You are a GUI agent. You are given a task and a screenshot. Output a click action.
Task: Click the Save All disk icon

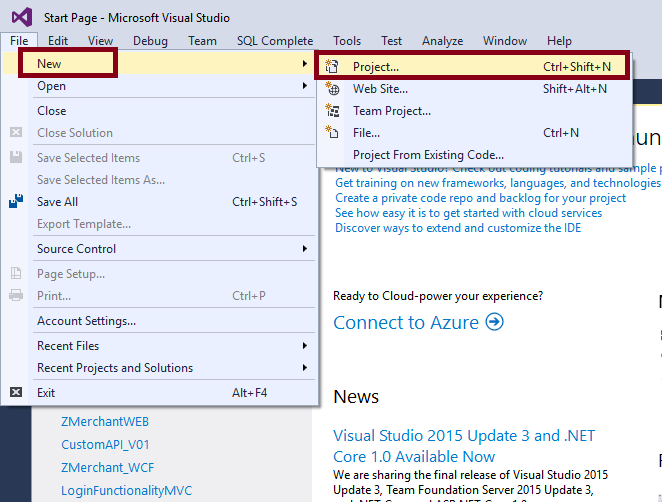point(16,202)
